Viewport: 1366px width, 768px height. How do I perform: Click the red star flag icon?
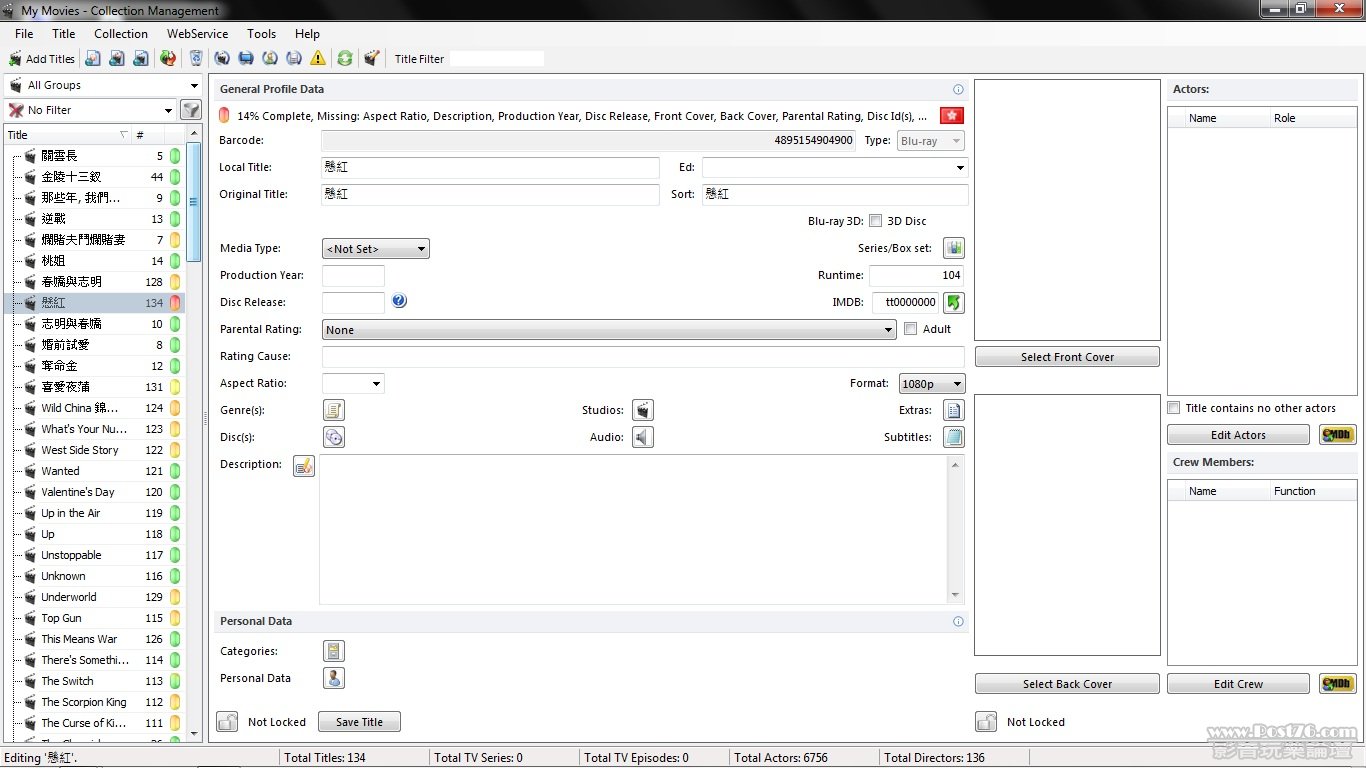(x=952, y=115)
